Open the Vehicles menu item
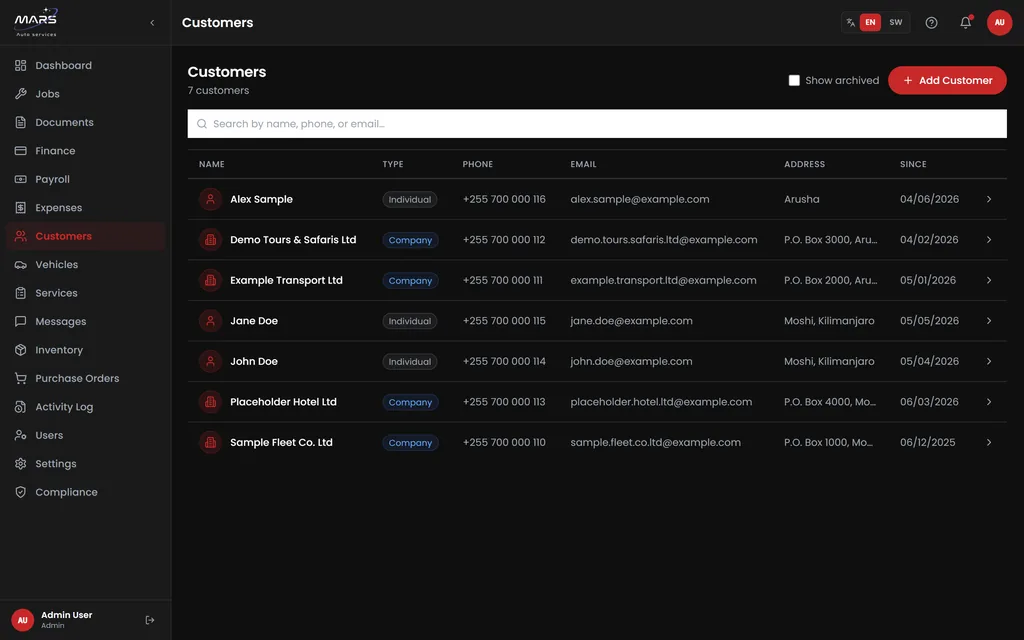The width and height of the screenshot is (1024, 640). point(86,264)
